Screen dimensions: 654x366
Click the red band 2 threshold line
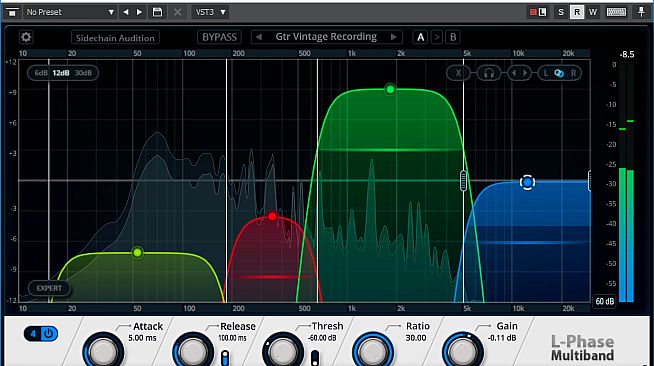(x=271, y=276)
